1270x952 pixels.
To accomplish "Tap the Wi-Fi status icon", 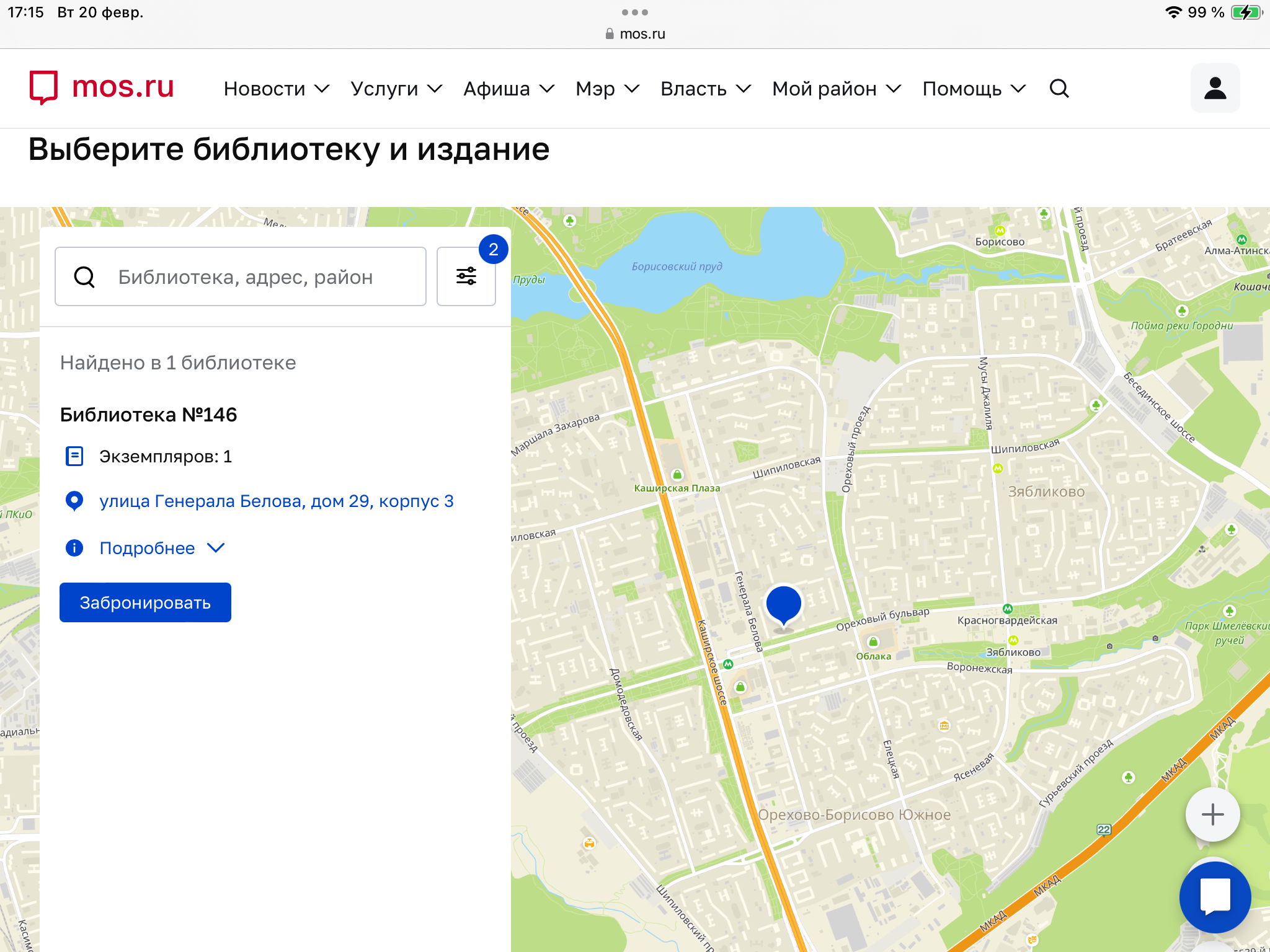I will (x=1173, y=12).
